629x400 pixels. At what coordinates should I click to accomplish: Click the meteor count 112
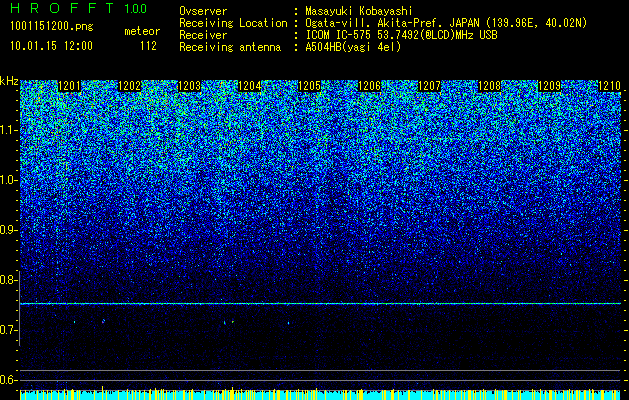148,46
